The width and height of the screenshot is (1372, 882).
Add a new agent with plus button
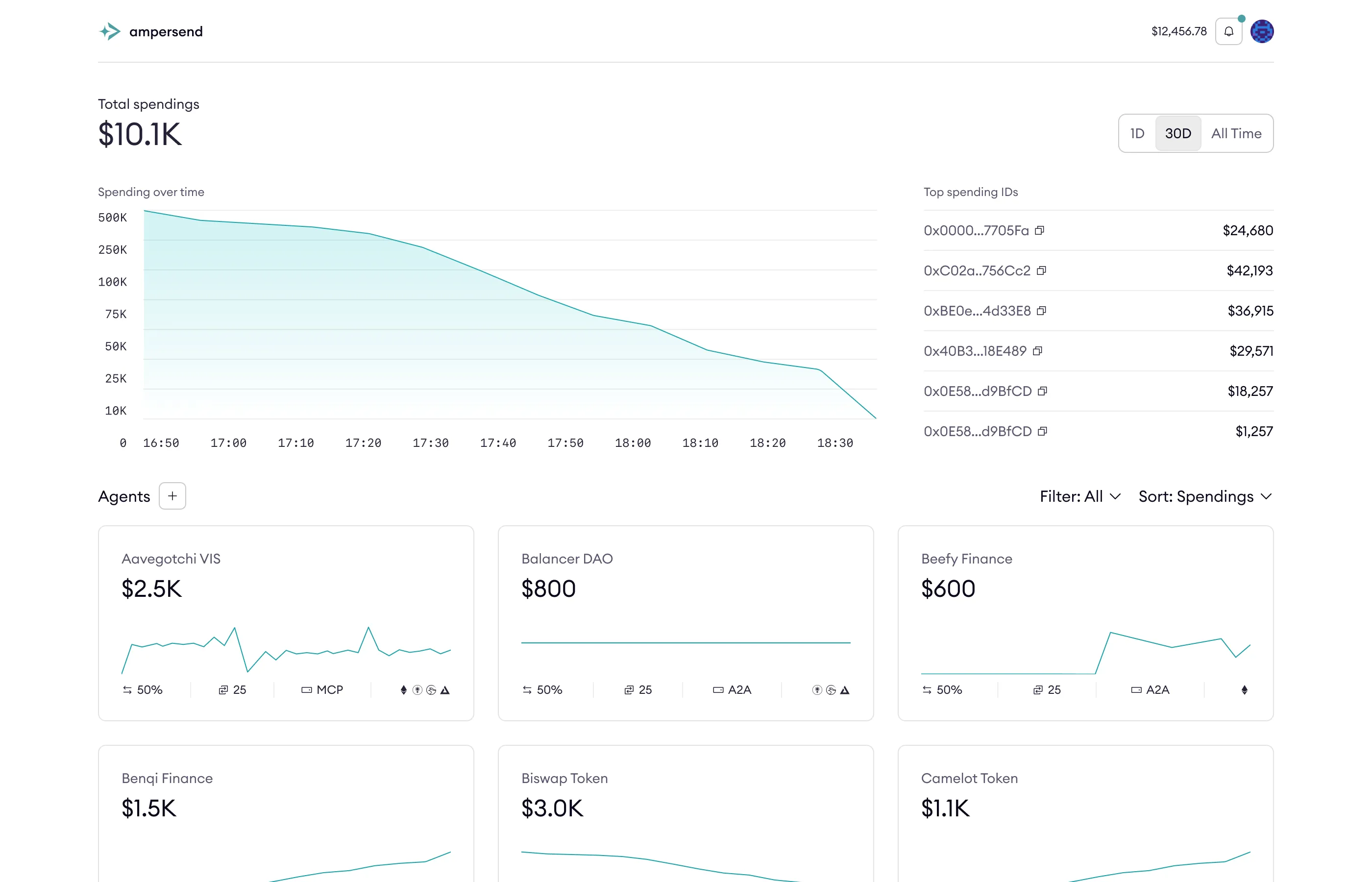coord(172,496)
